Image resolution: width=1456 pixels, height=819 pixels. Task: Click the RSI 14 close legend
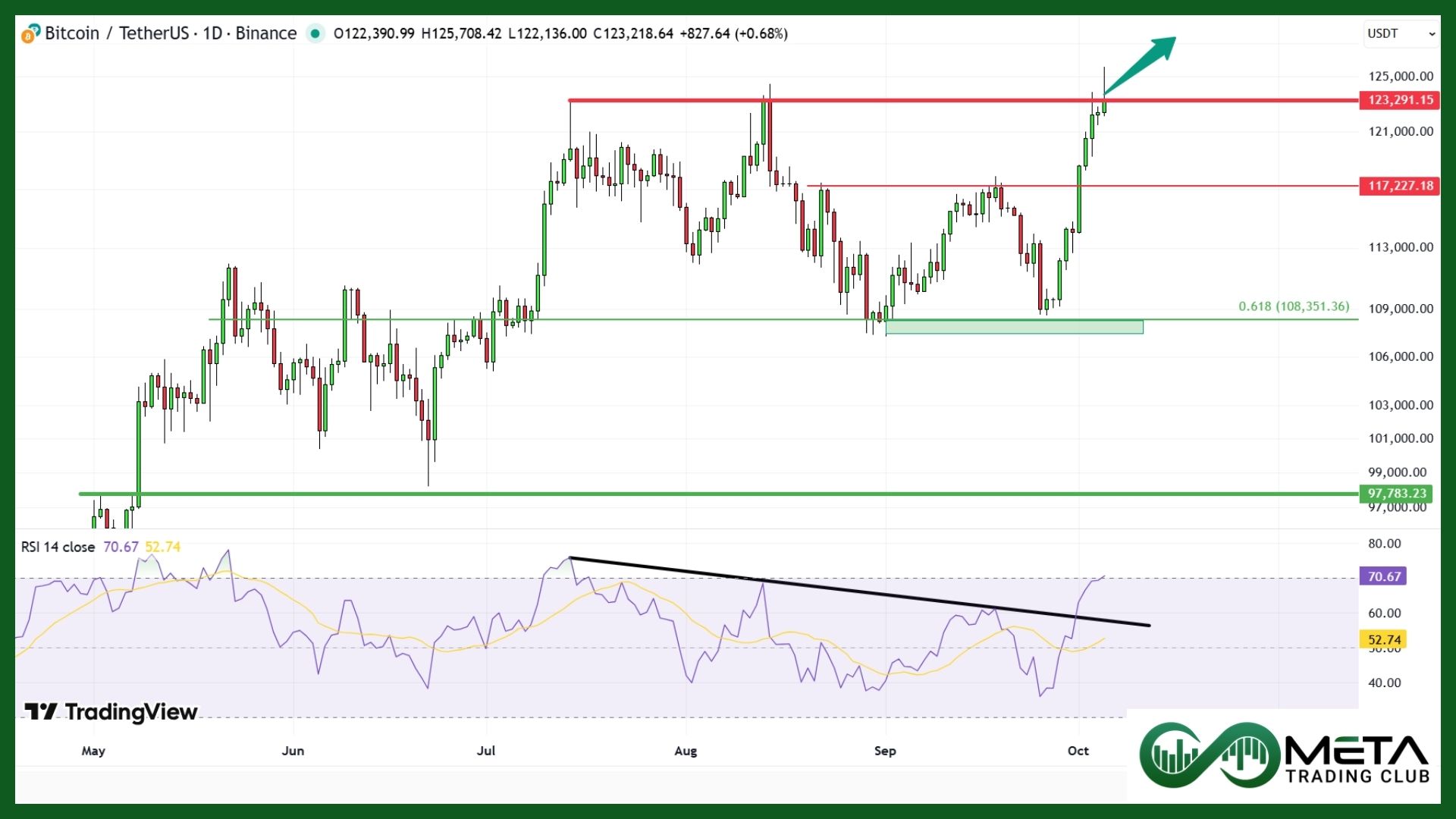58,547
